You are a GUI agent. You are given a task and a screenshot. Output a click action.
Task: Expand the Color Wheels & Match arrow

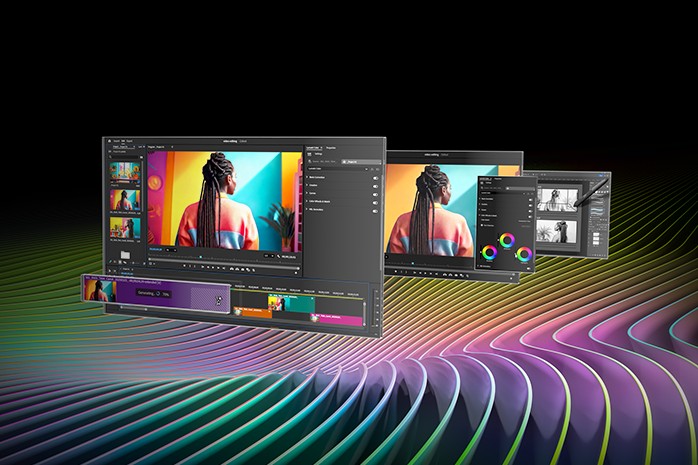click(x=307, y=201)
